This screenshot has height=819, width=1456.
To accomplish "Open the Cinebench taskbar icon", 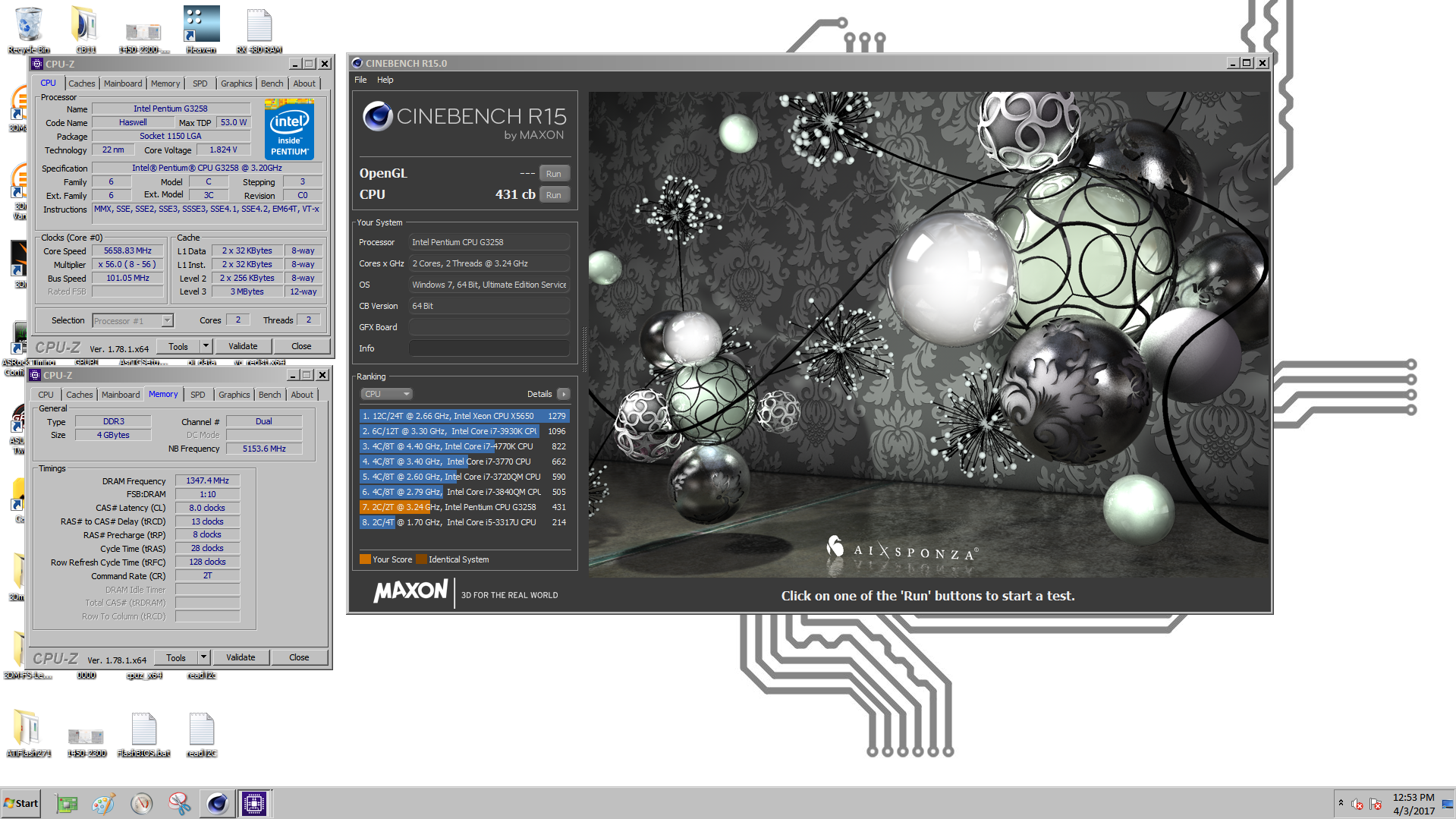I will 217,804.
